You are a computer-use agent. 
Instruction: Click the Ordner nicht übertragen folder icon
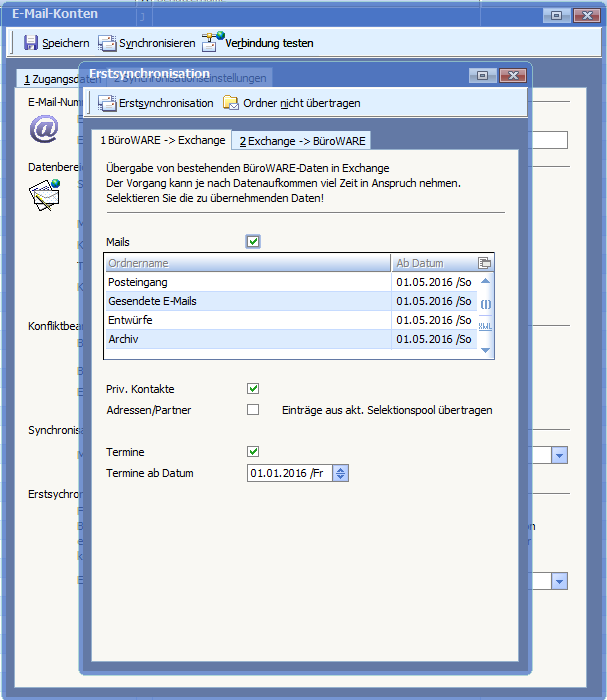coord(231,103)
